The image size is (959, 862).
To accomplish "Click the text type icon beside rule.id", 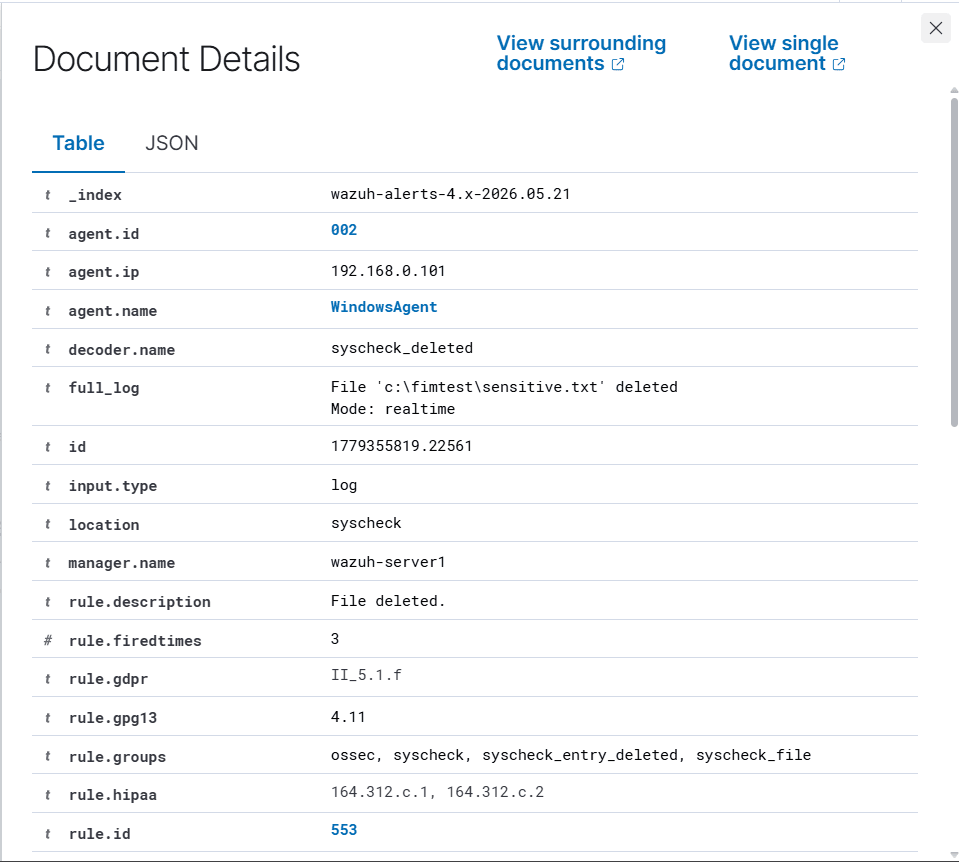I will tap(48, 834).
